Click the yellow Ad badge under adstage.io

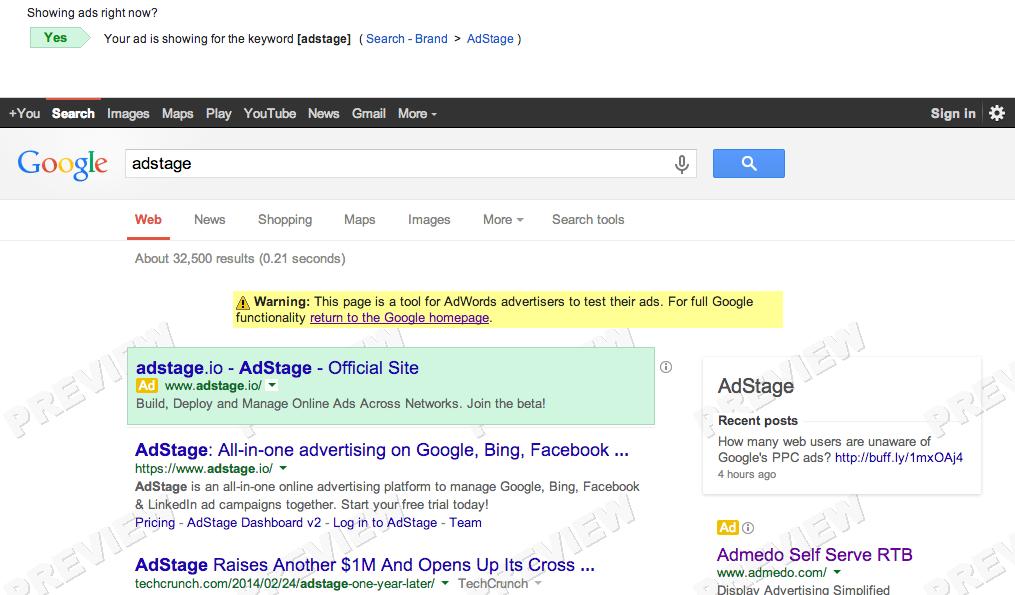[x=147, y=386]
